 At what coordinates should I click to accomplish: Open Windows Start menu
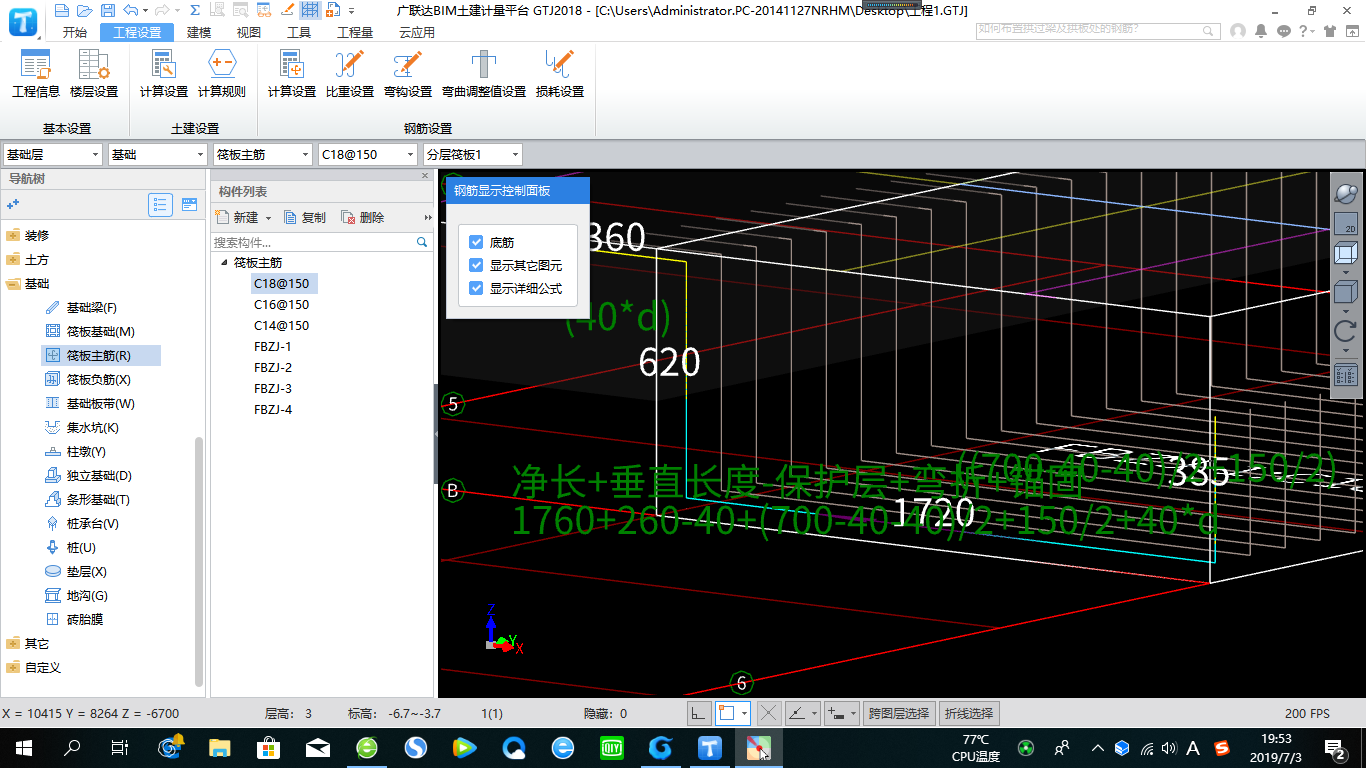pos(24,747)
